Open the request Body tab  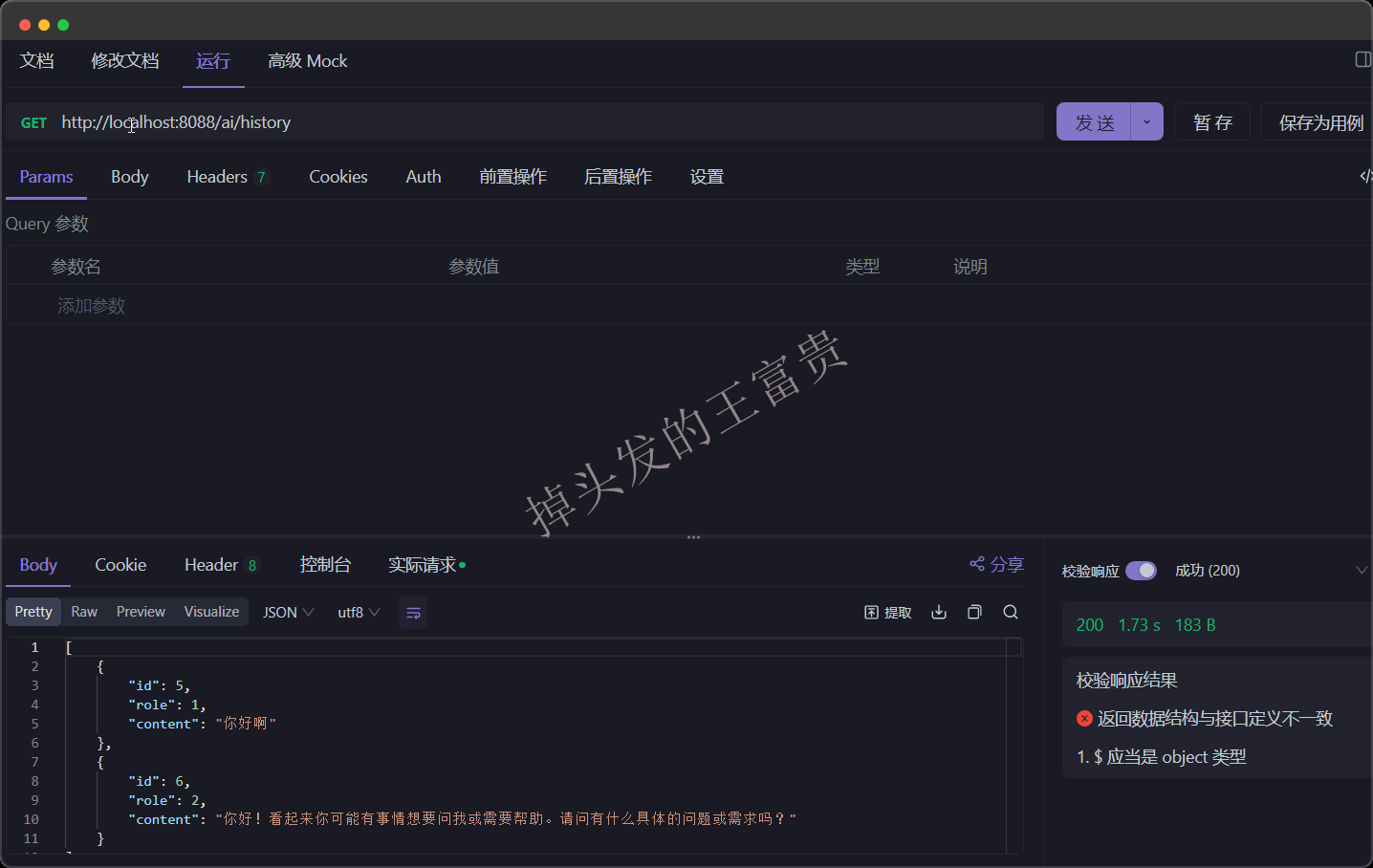coord(130,177)
